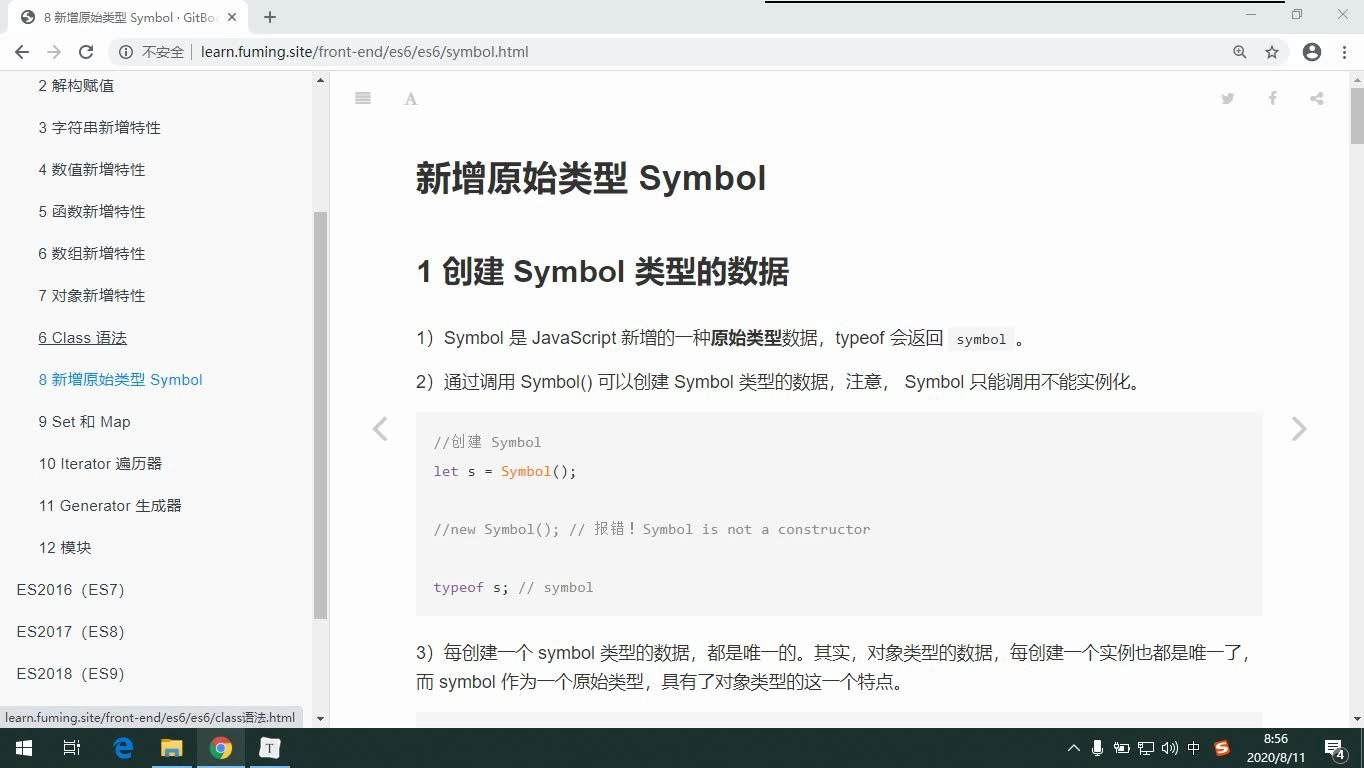Click code line let s = Symbol();

(x=505, y=471)
